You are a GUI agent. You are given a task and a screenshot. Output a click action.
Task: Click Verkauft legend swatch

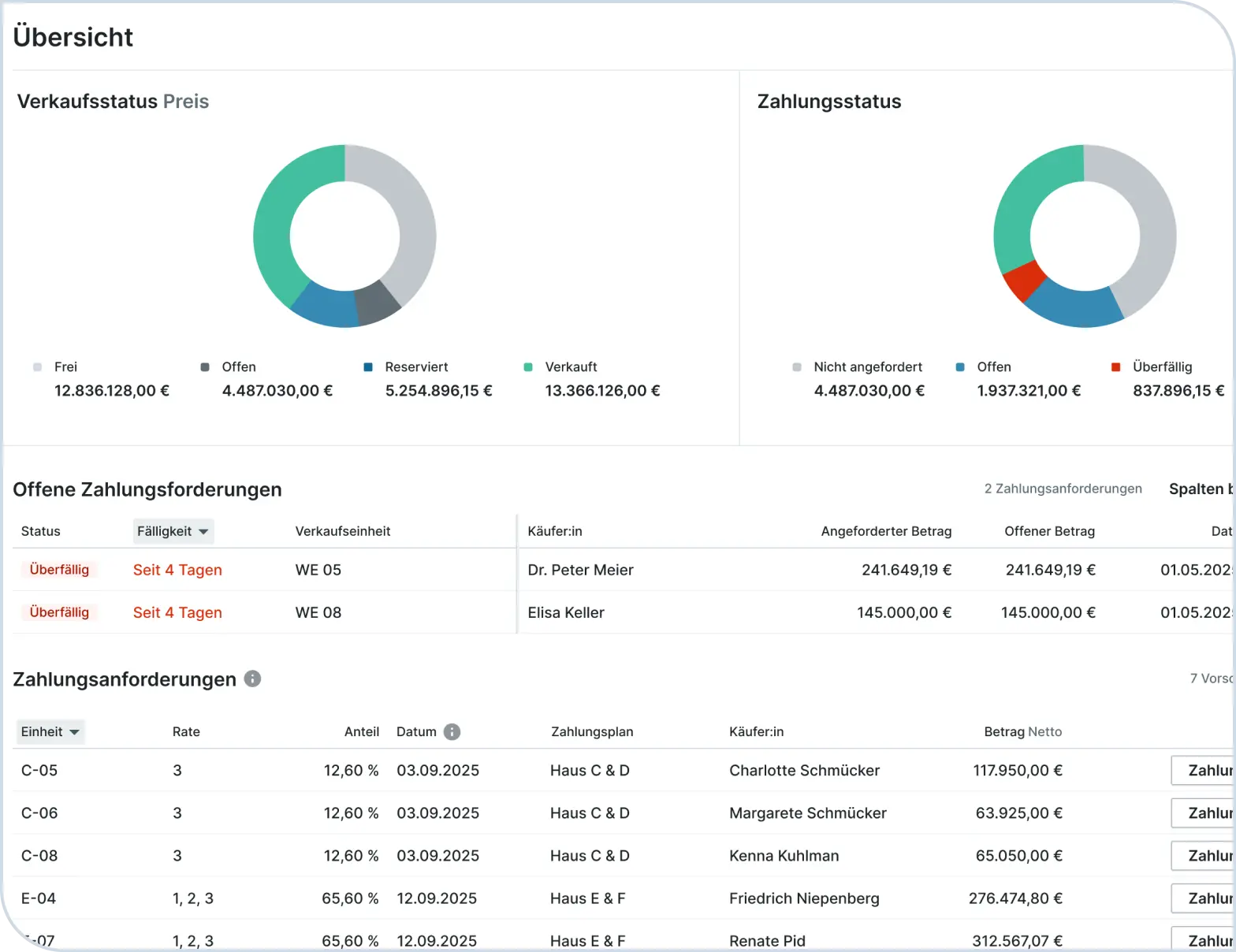coord(528,367)
